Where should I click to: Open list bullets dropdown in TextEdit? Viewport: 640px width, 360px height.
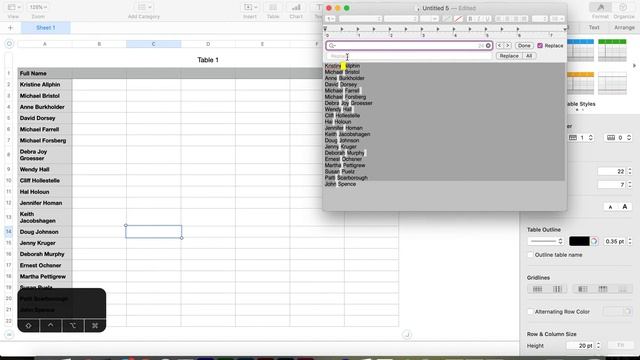[557, 19]
